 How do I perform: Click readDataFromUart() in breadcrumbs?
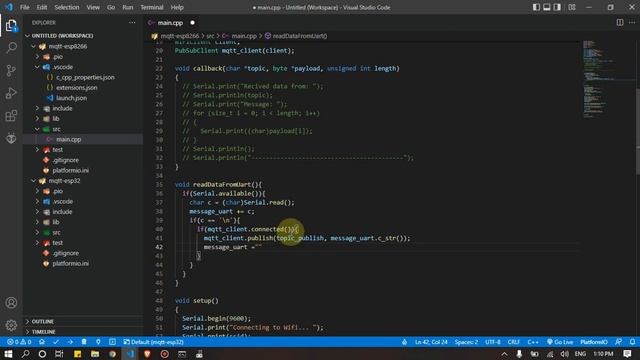(x=296, y=36)
